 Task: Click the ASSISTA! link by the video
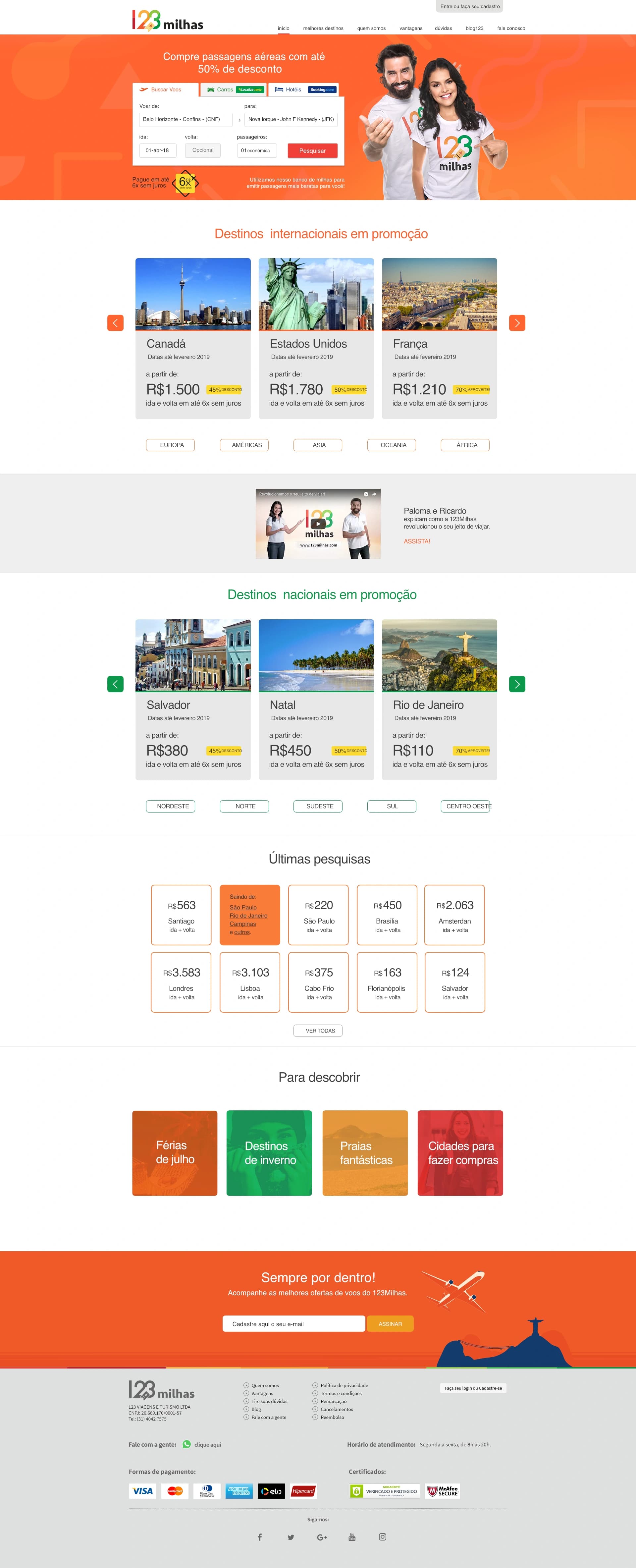417,541
